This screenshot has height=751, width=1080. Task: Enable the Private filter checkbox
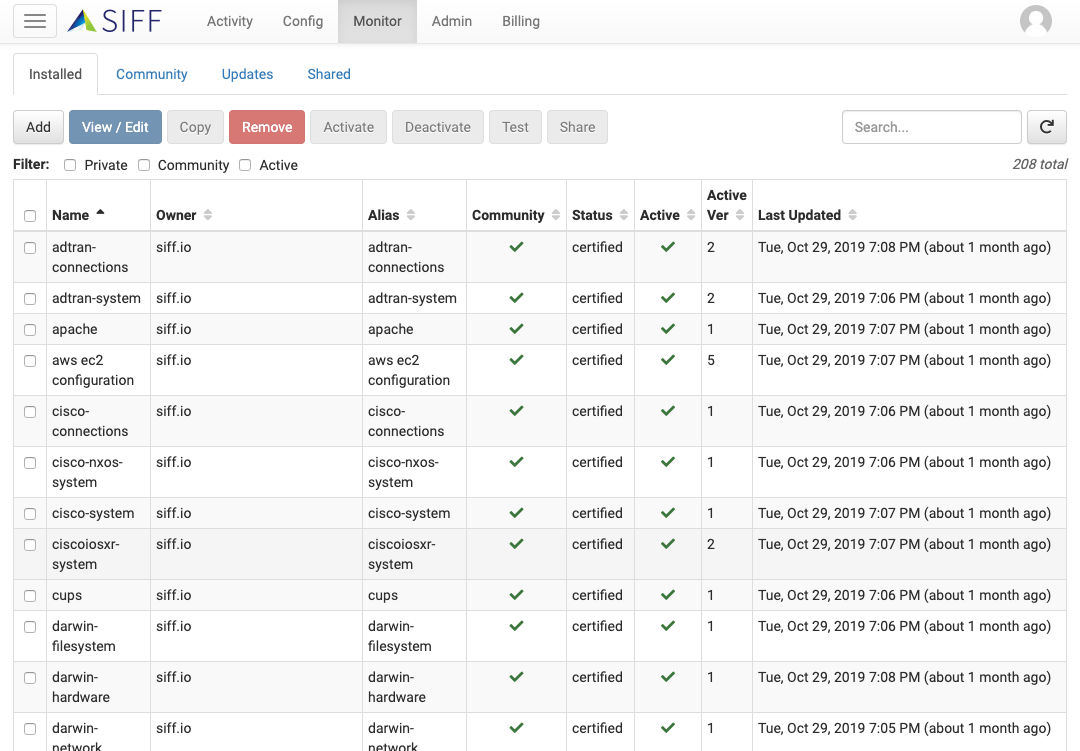coord(70,165)
